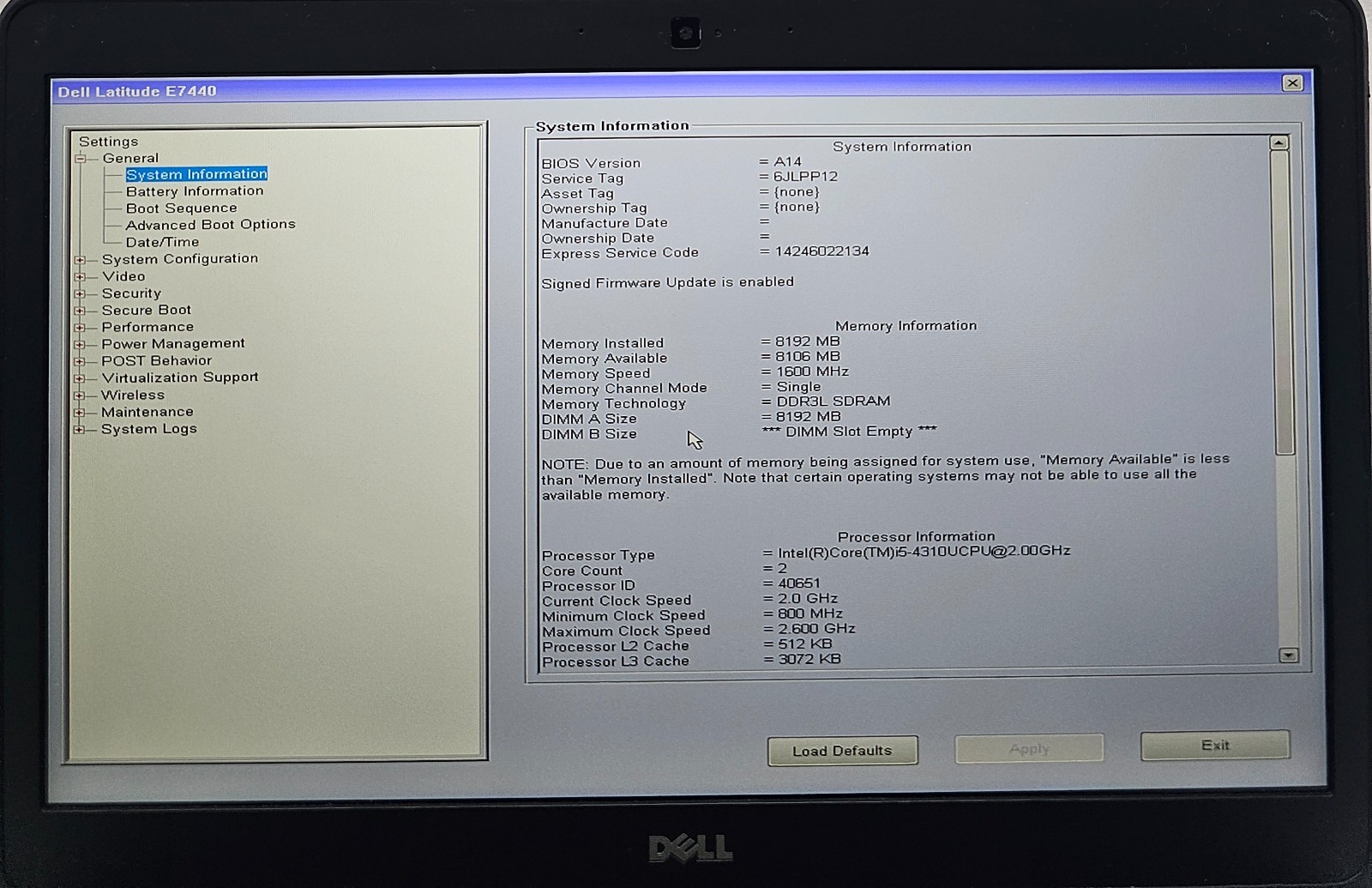Click the Memory Installed 8192 MB value

tap(808, 341)
